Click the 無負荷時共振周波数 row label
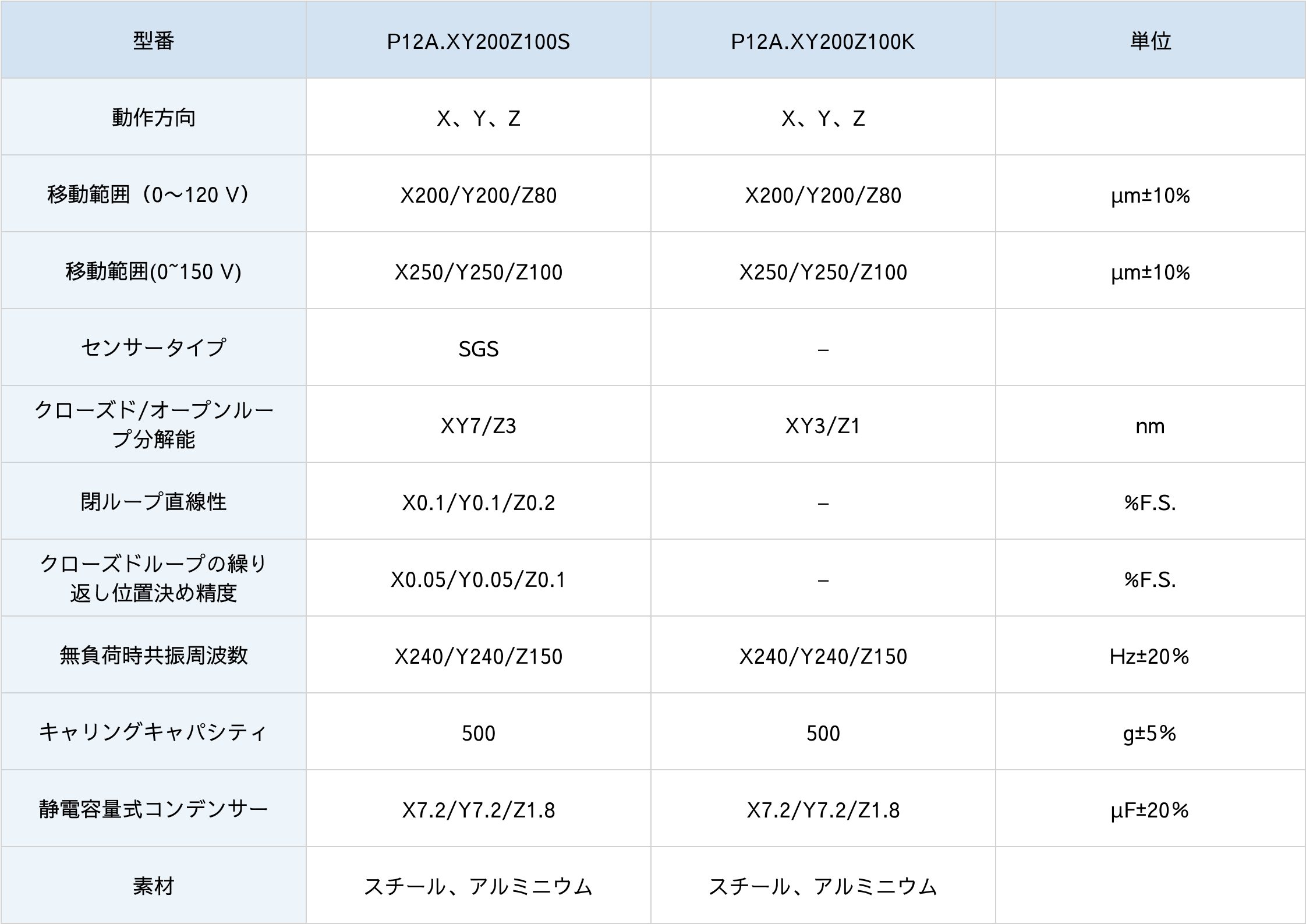Viewport: 1306px width, 924px height. pos(154,656)
